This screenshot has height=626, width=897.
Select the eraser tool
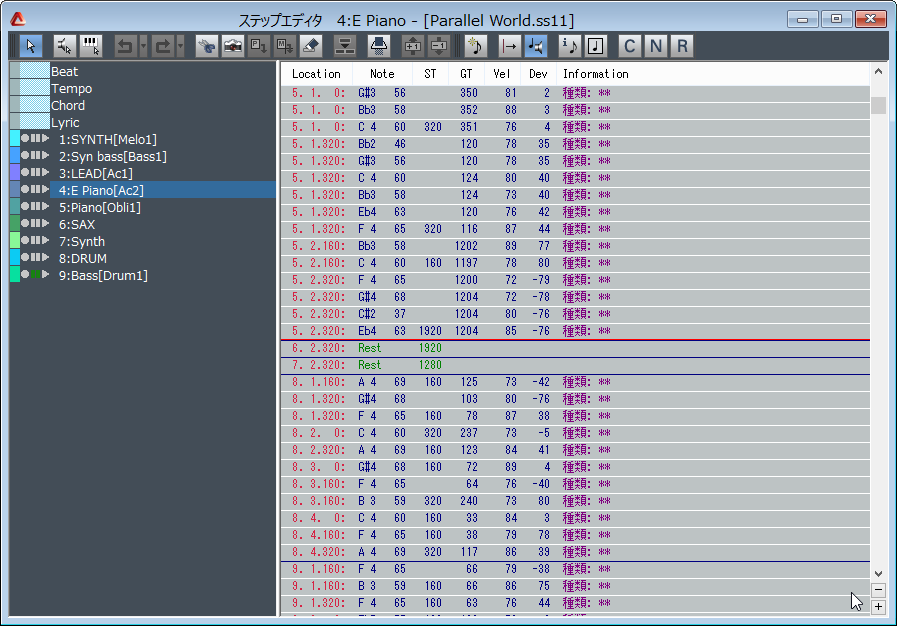(311, 46)
